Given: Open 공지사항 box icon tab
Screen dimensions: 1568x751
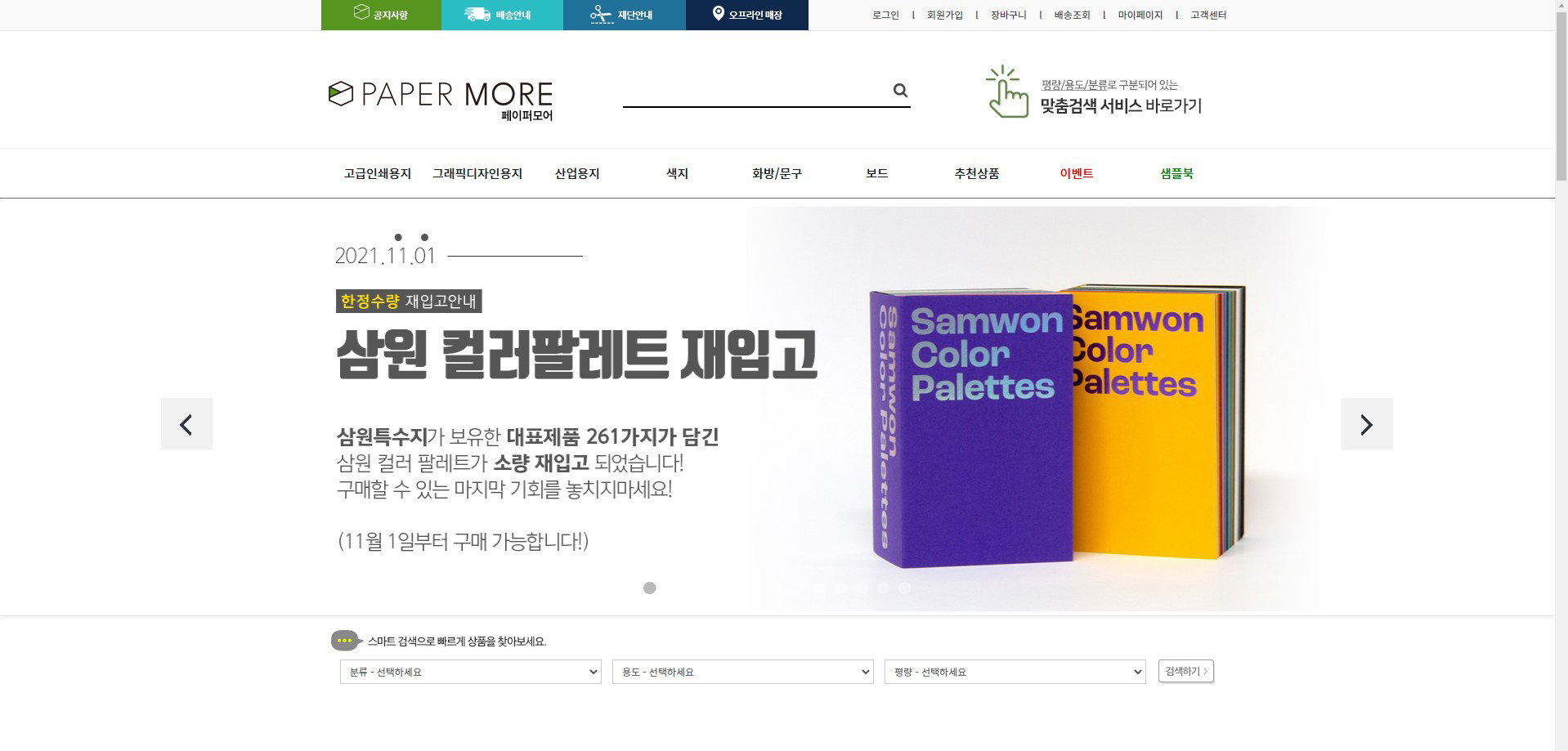Looking at the screenshot, I should tap(381, 15).
